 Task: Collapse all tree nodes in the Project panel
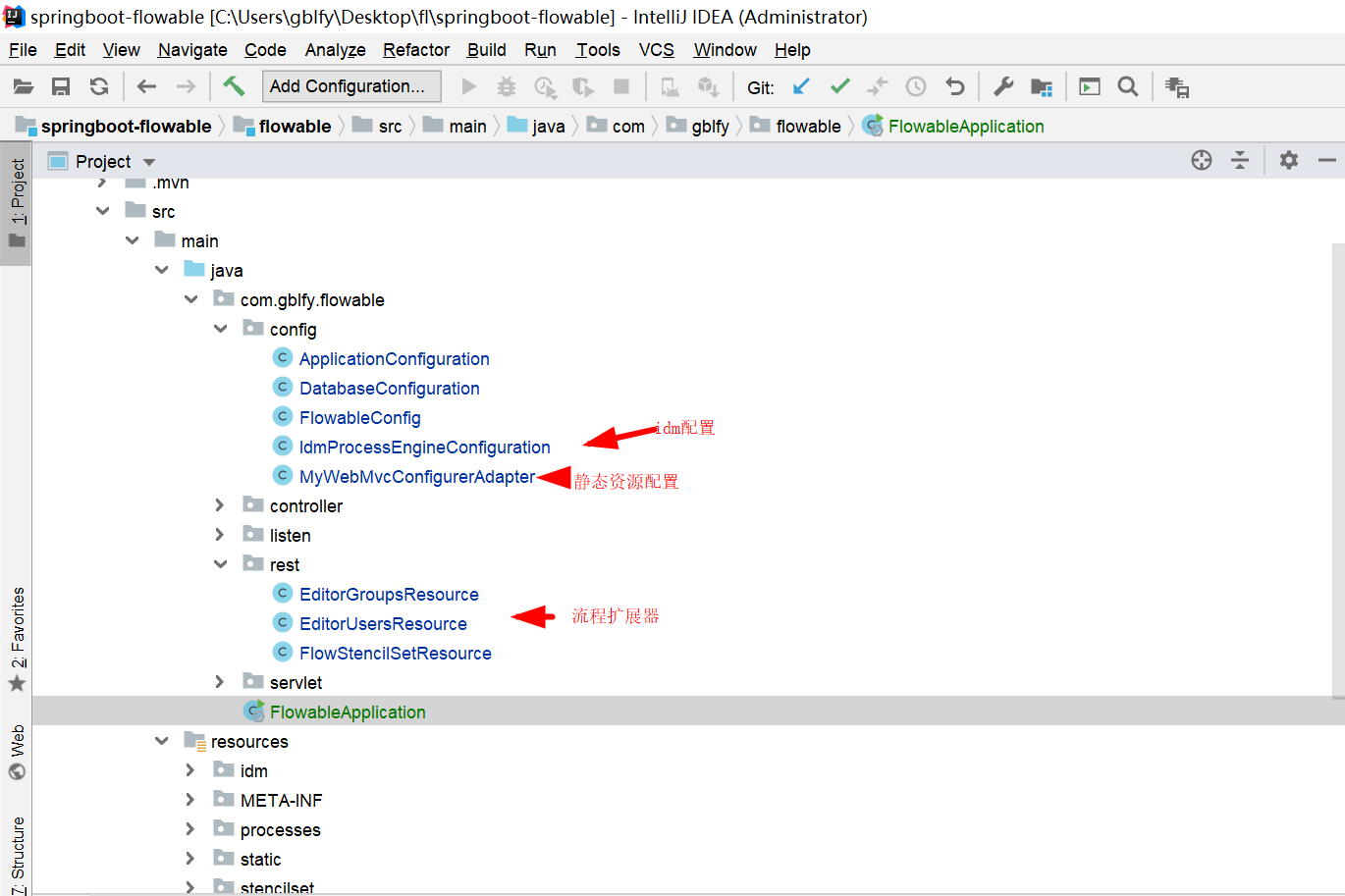click(1240, 160)
